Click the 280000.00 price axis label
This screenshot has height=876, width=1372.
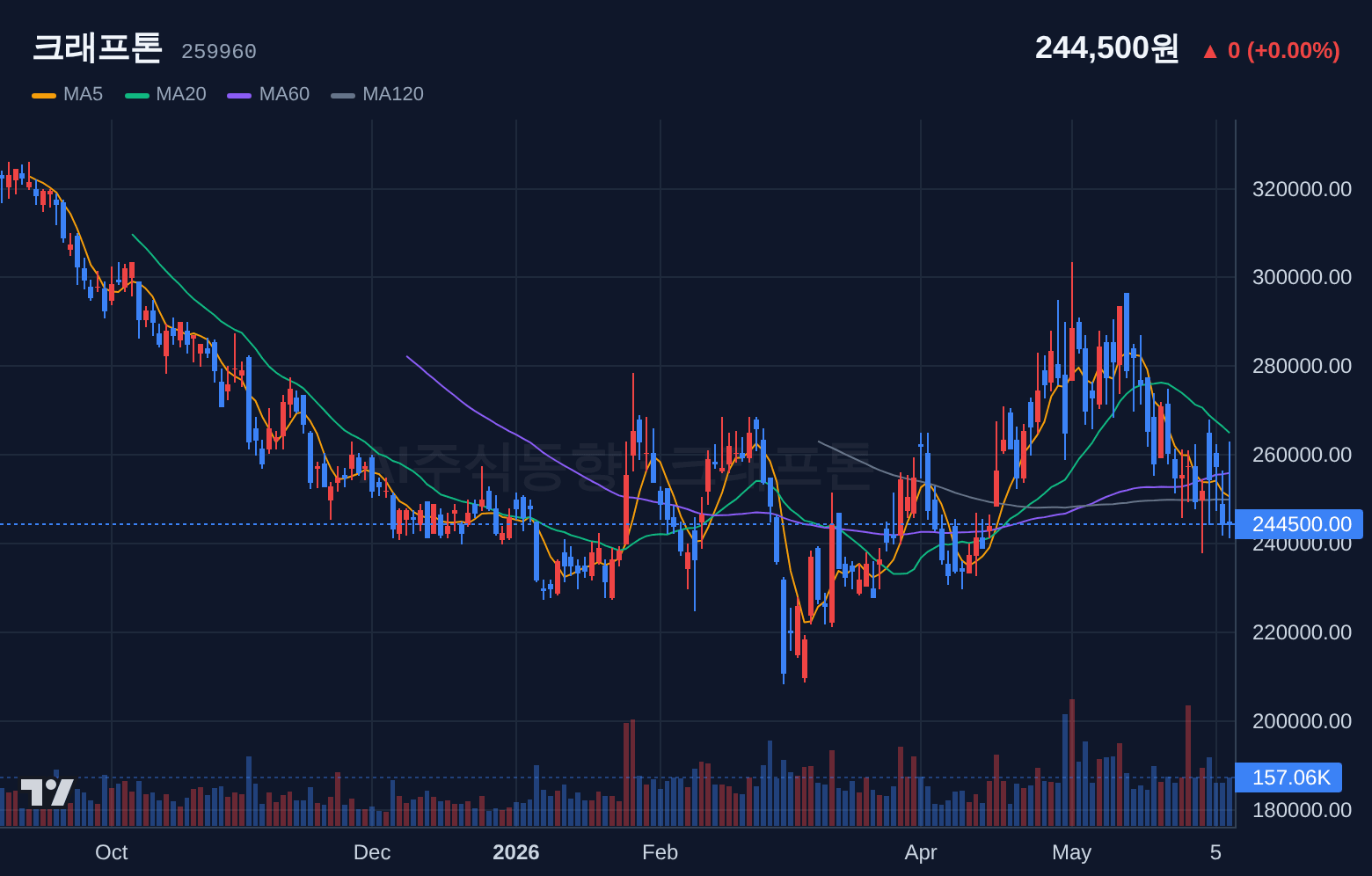tap(1302, 366)
